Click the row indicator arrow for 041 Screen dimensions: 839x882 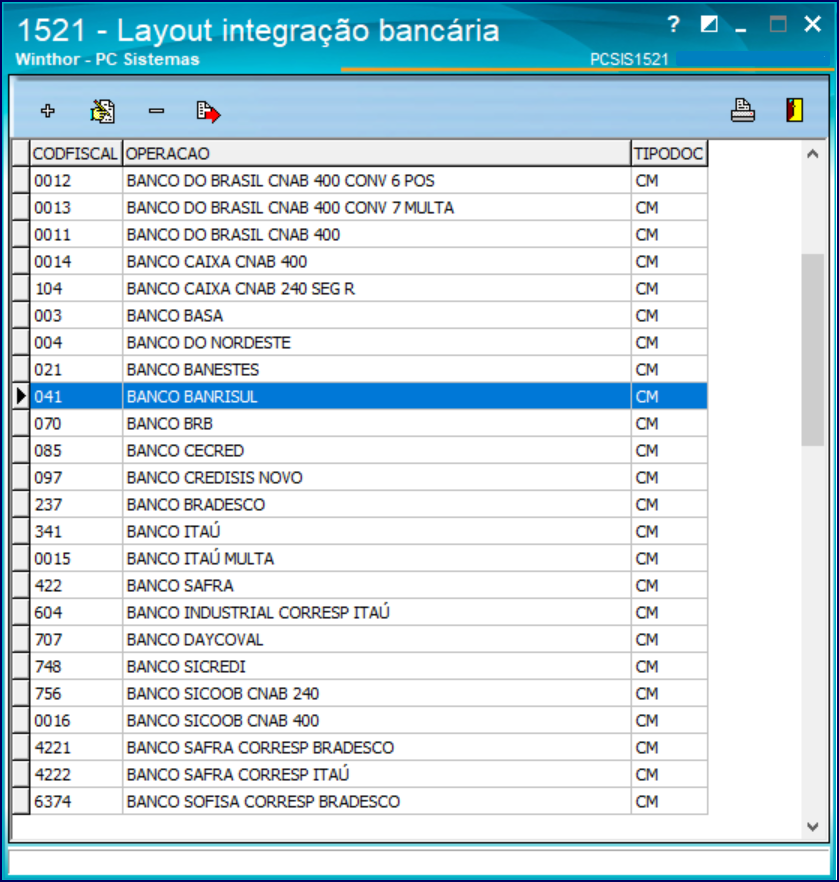pos(21,397)
